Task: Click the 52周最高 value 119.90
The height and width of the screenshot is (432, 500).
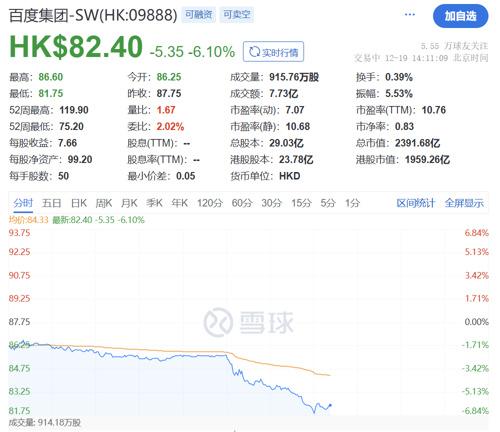Action: (74, 110)
